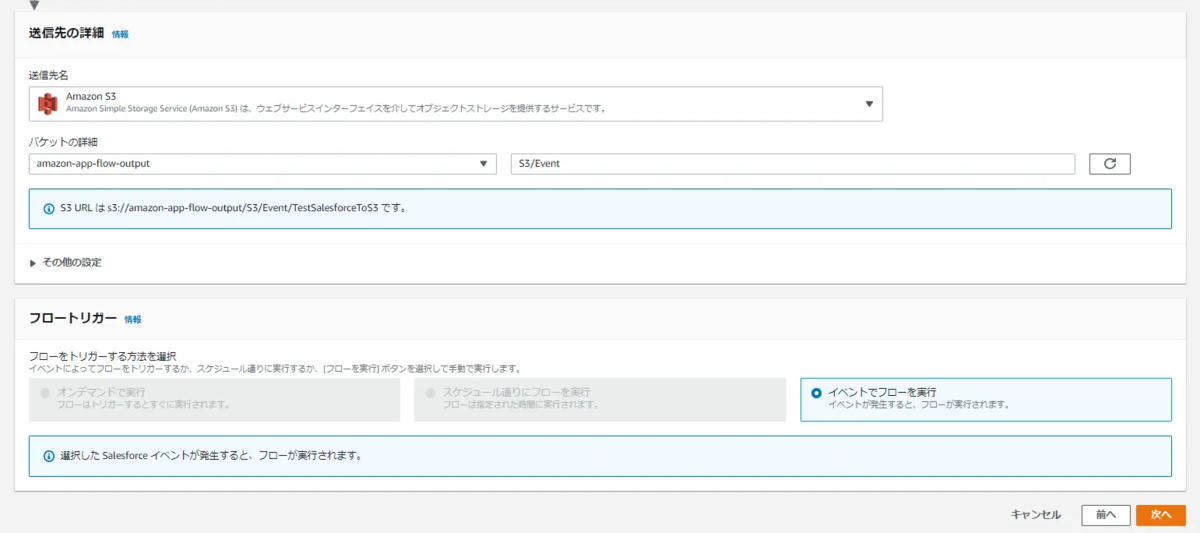This screenshot has height=533, width=1200.
Task: Click the 送信先名 label
Action: (x=48, y=75)
